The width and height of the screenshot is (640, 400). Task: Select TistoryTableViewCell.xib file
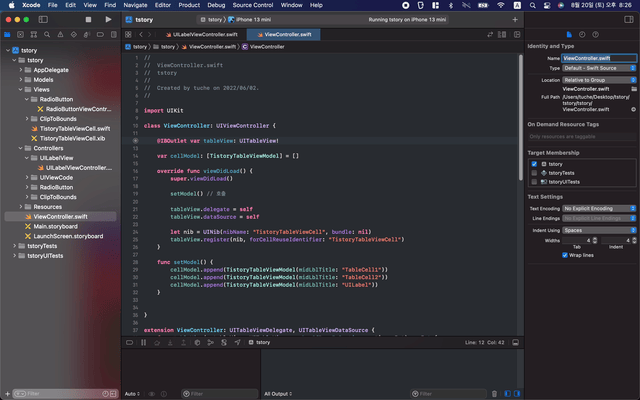(x=72, y=138)
